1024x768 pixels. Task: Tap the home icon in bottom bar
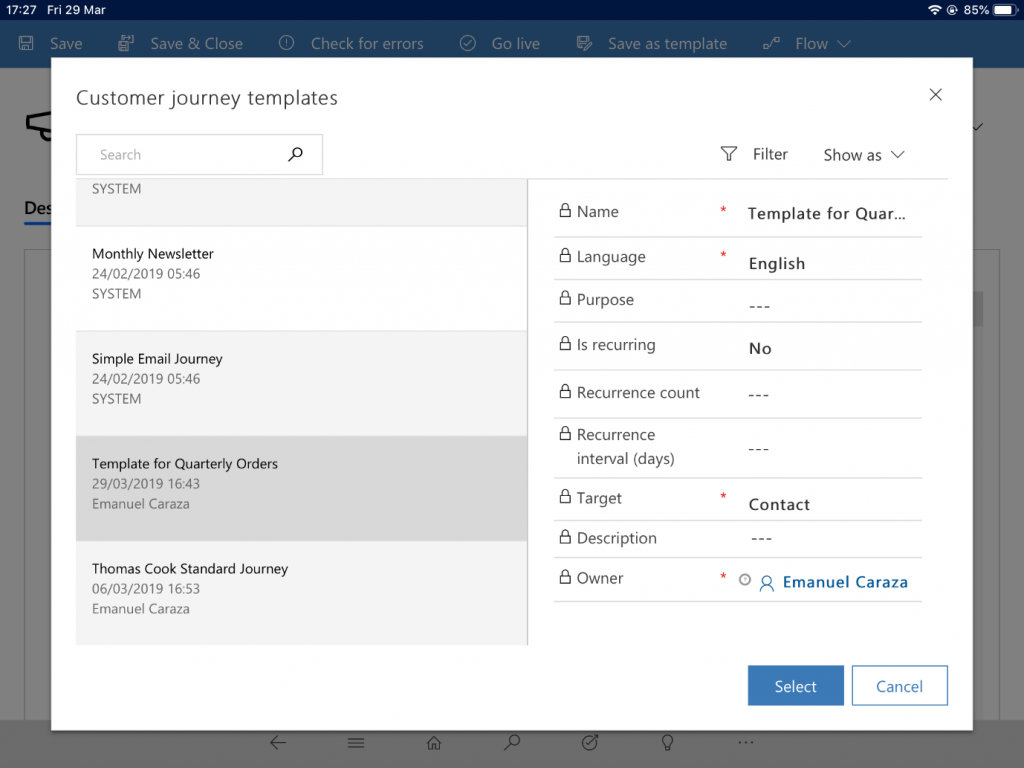[x=434, y=742]
